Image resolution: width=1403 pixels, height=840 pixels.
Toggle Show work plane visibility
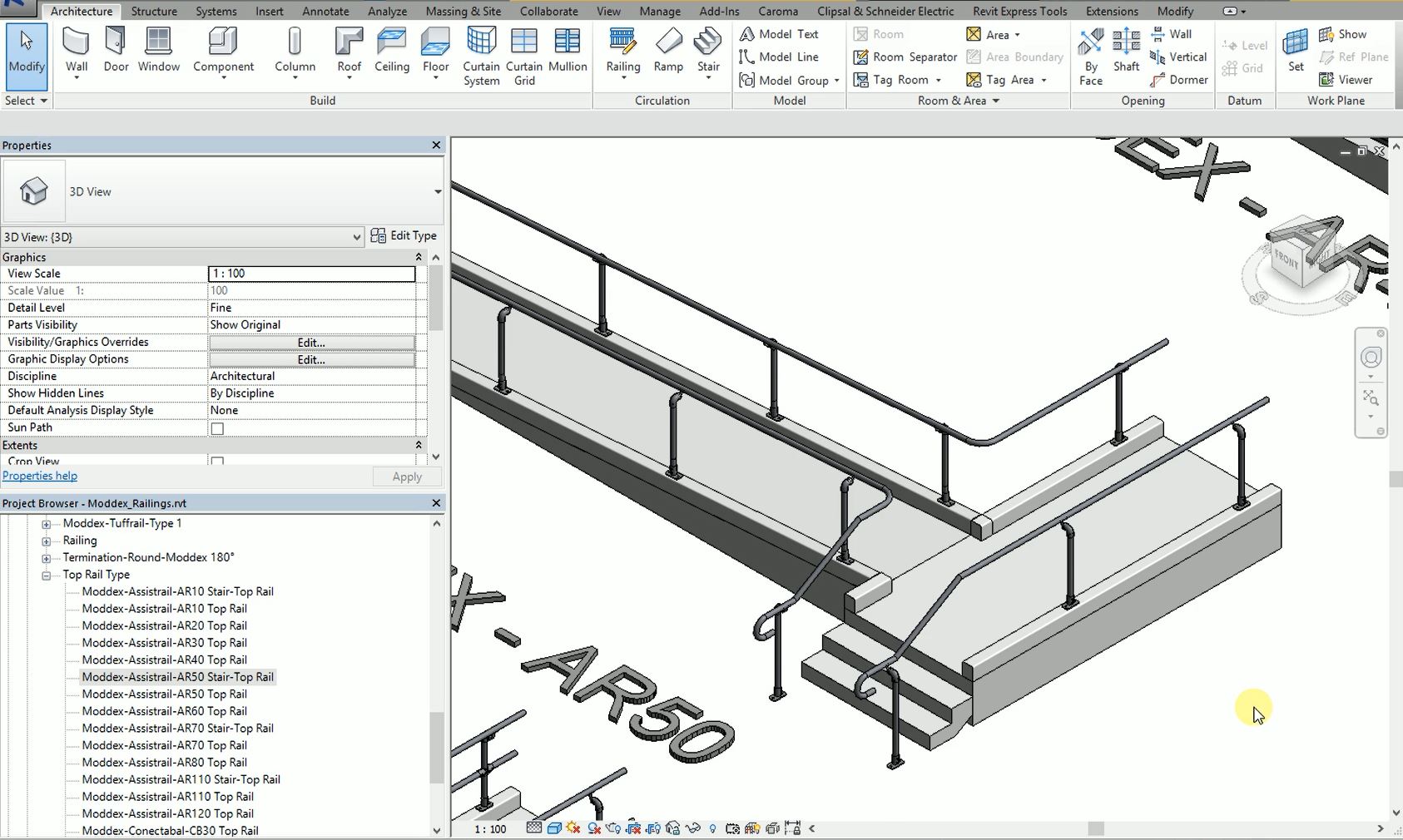[1342, 34]
